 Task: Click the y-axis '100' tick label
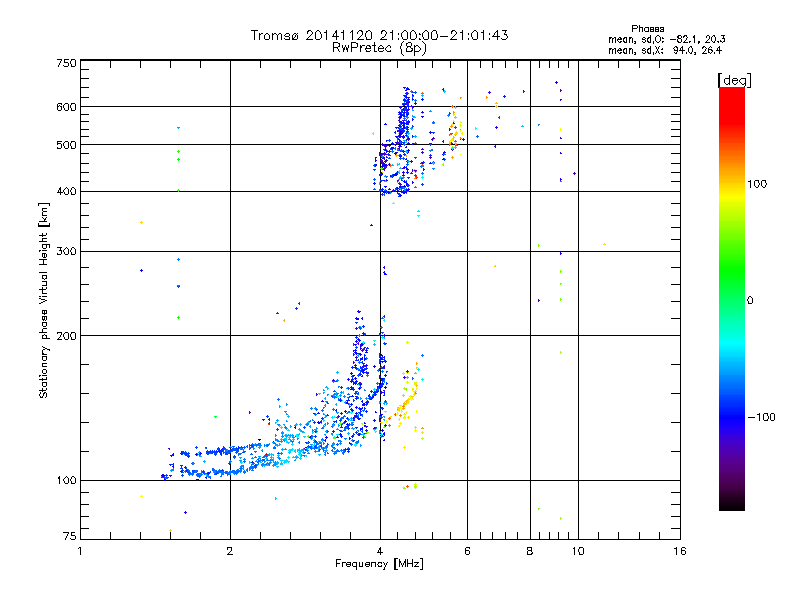(66, 481)
